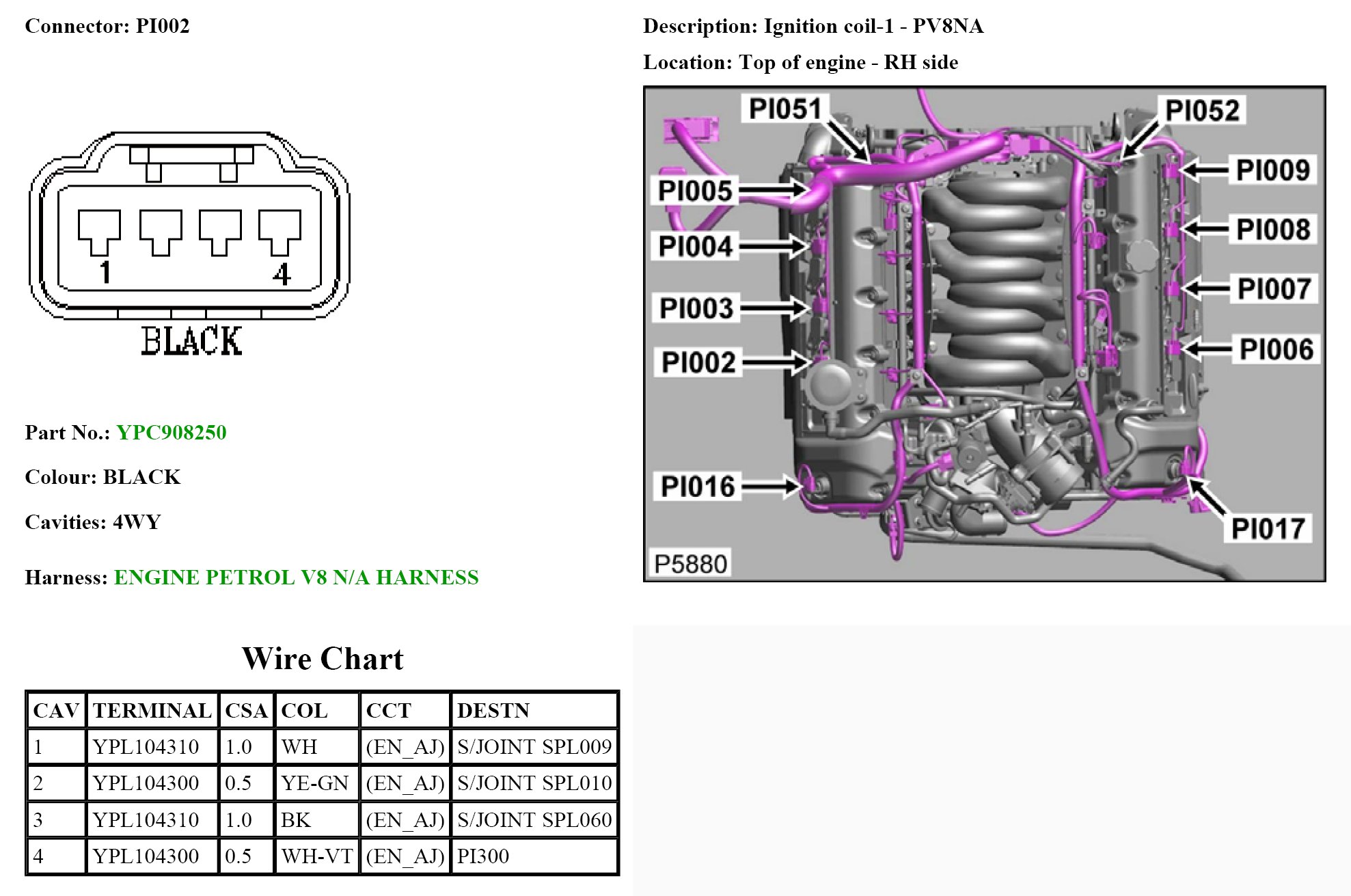Click the PI005 connector label
Viewport: 1351px width, 896px height.
tap(695, 191)
